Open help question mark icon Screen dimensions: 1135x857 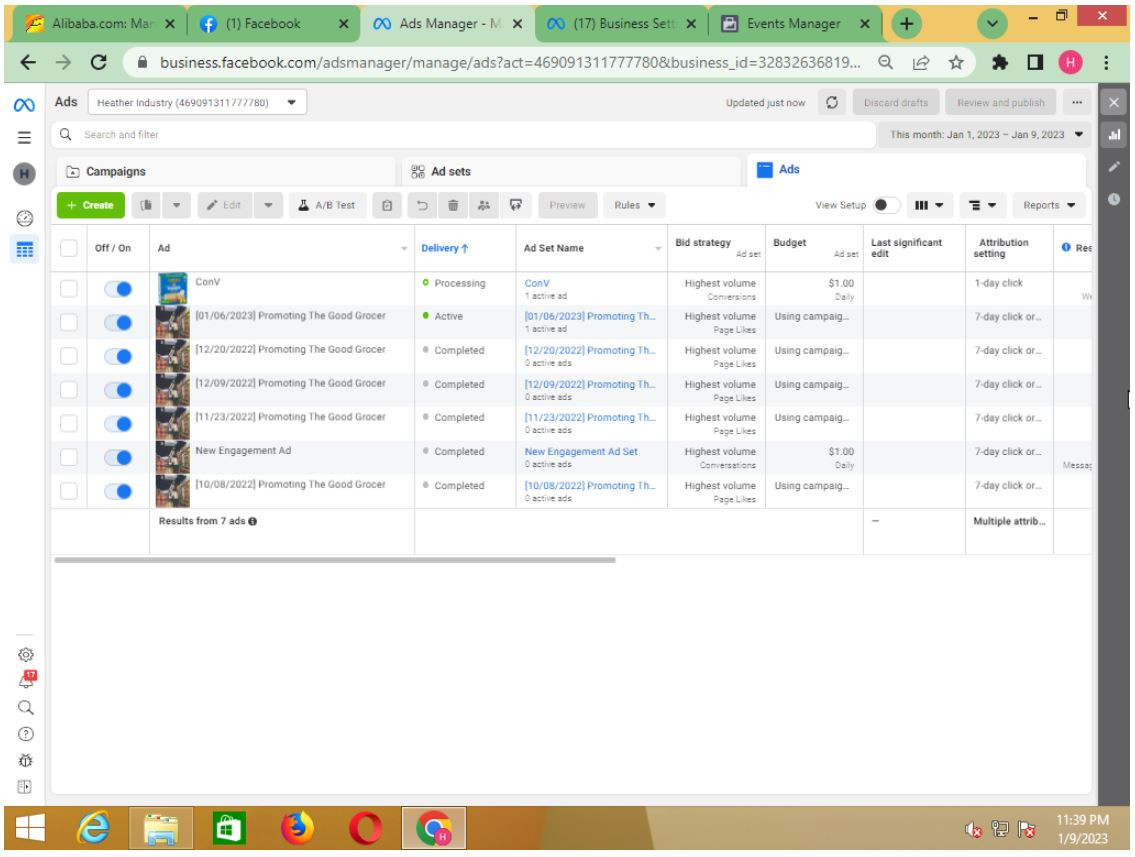tap(25, 735)
